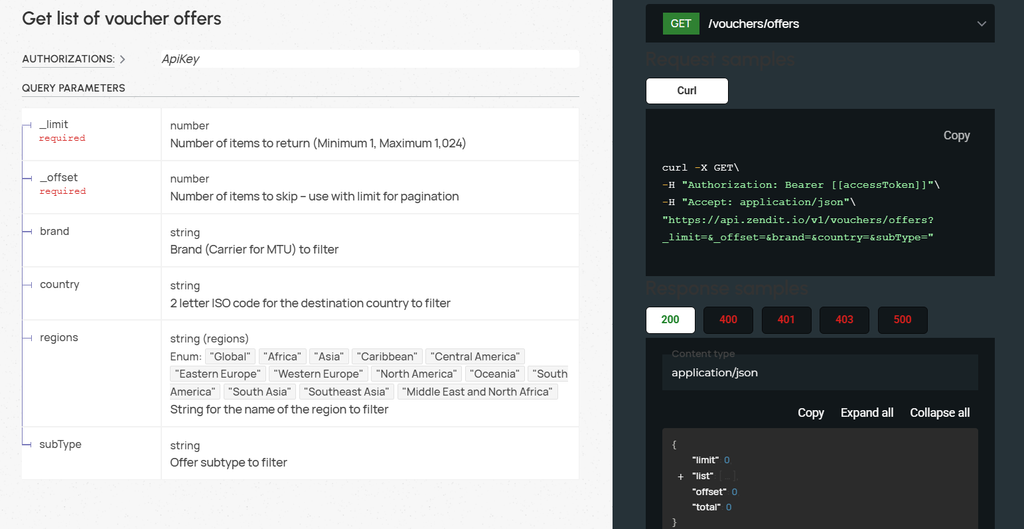Click the "Eastern Europe" enum value

(218, 374)
